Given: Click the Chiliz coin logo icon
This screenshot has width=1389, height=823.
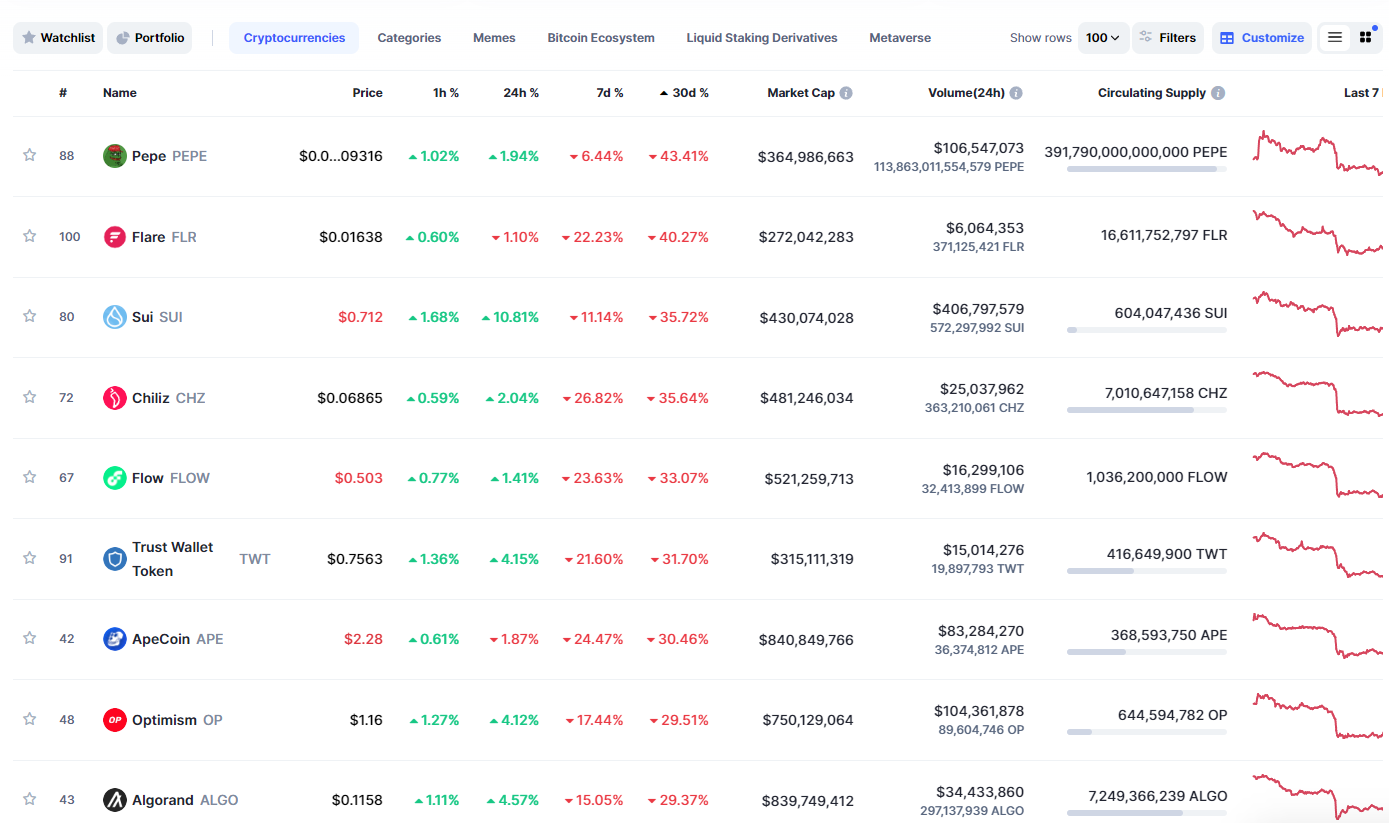Looking at the screenshot, I should point(115,398).
